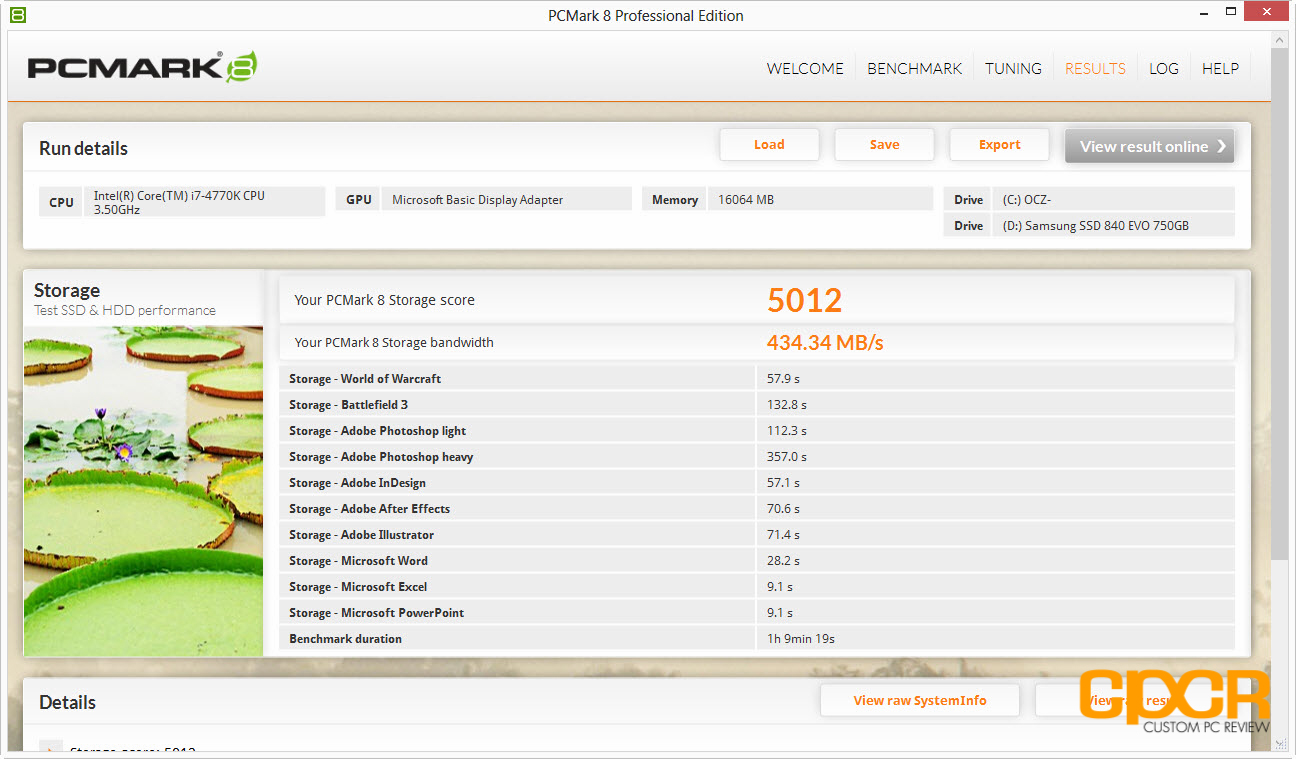Select Storage - Microsoft Word row

(x=756, y=561)
